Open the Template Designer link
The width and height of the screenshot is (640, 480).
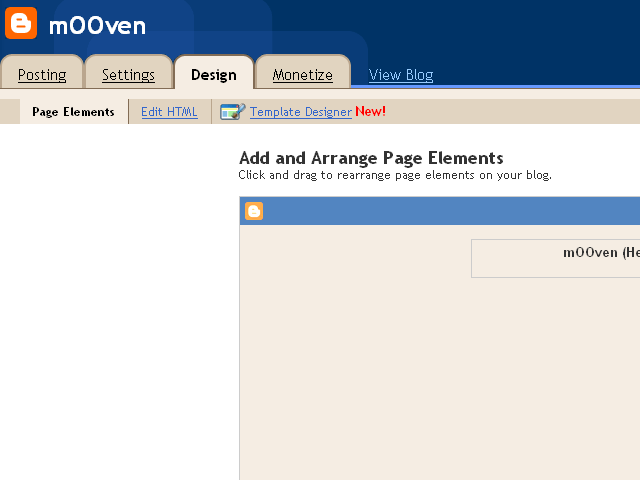301,112
